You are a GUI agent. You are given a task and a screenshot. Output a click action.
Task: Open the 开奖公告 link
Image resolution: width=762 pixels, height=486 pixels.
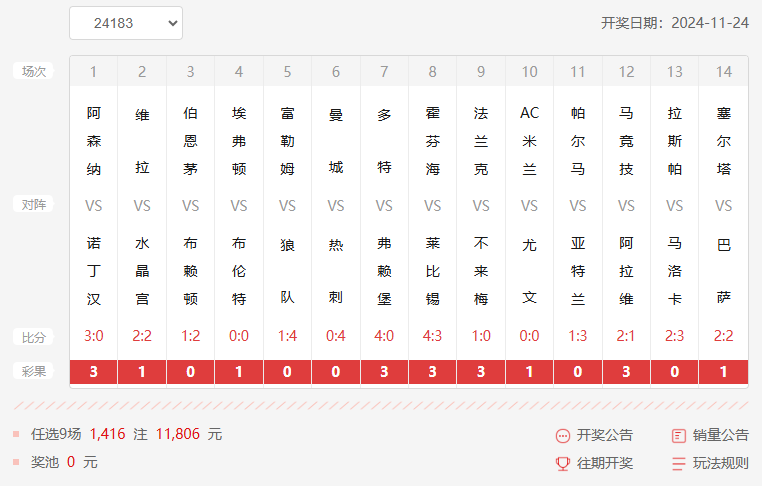point(605,435)
